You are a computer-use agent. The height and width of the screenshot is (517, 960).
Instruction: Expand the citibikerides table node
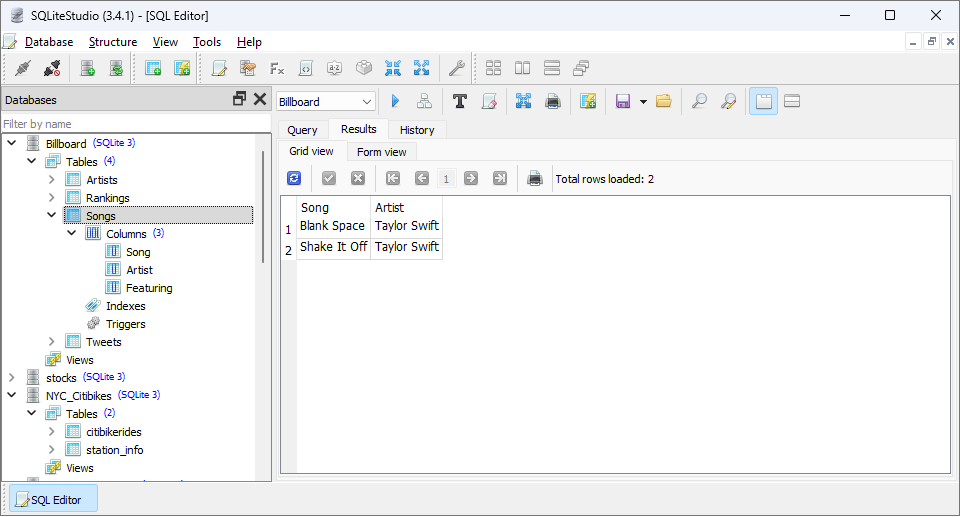52,431
